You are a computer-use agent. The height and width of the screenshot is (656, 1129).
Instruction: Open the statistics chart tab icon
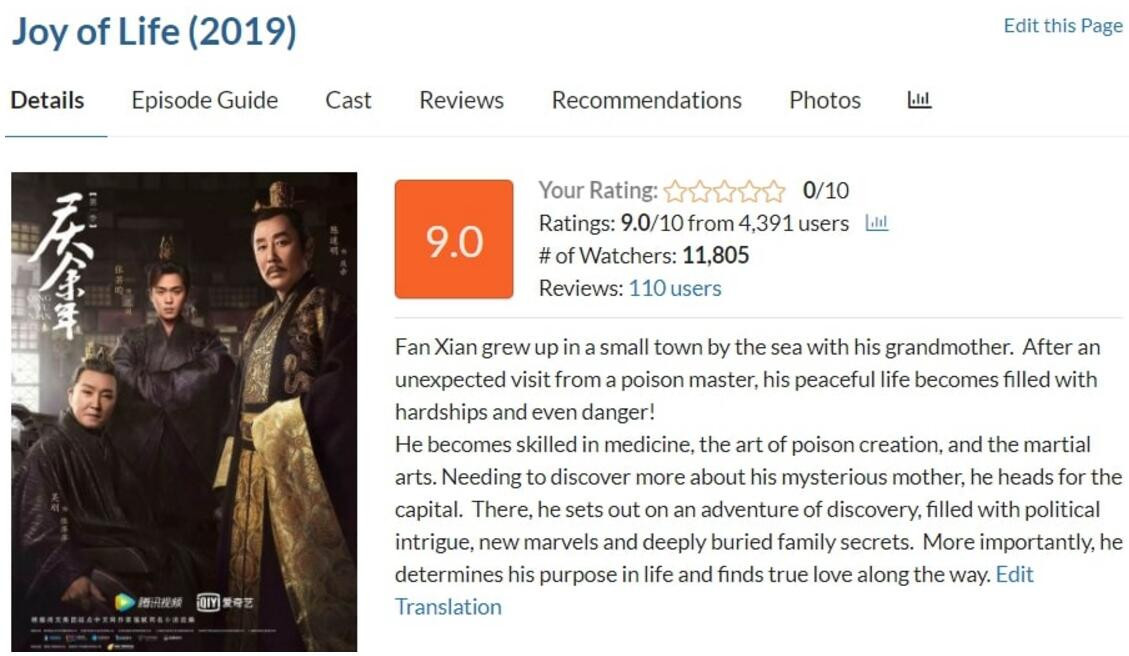pyautogui.click(x=919, y=100)
